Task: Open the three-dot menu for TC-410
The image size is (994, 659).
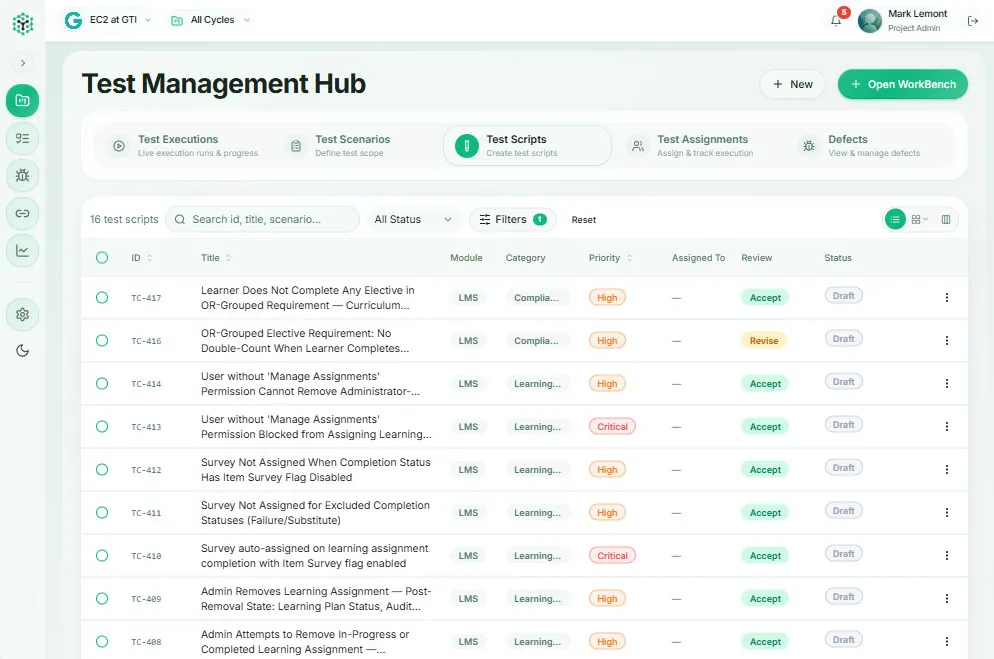Action: pyautogui.click(x=946, y=555)
